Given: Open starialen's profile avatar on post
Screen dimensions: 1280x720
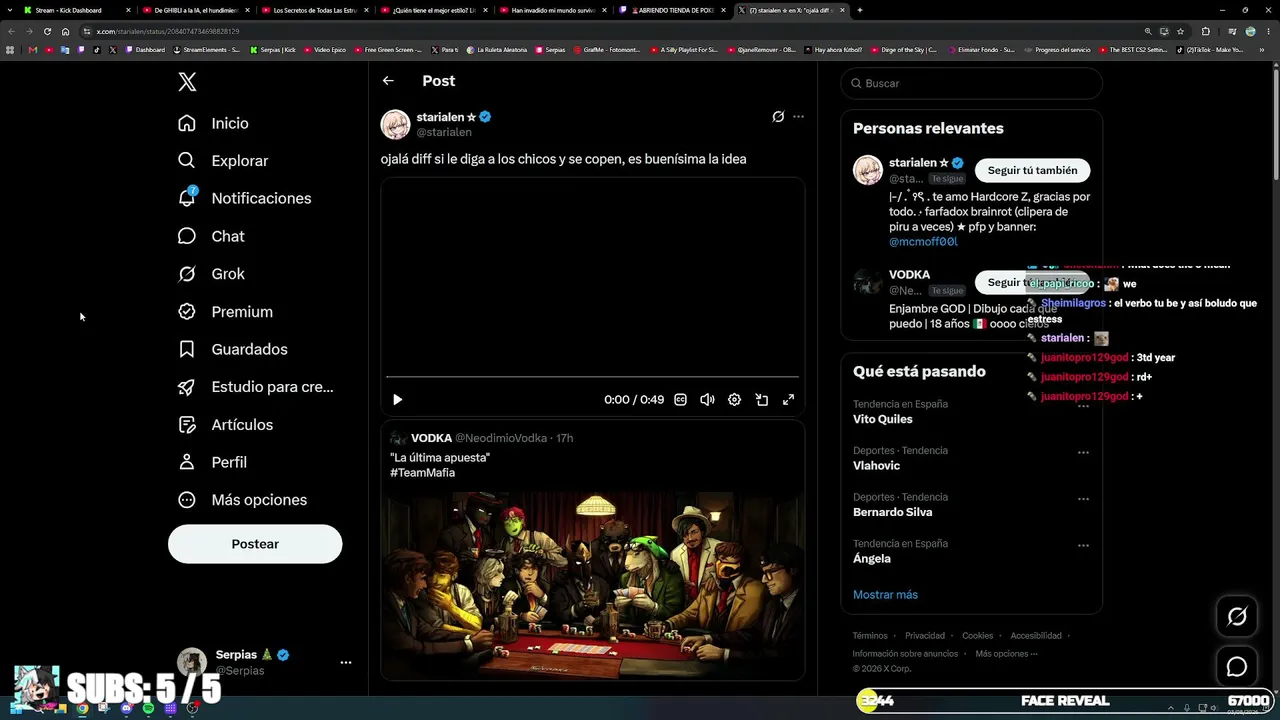Looking at the screenshot, I should pos(395,124).
